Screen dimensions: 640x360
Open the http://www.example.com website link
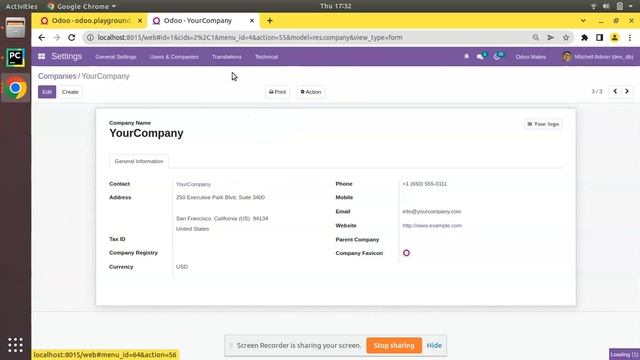pyautogui.click(x=432, y=225)
